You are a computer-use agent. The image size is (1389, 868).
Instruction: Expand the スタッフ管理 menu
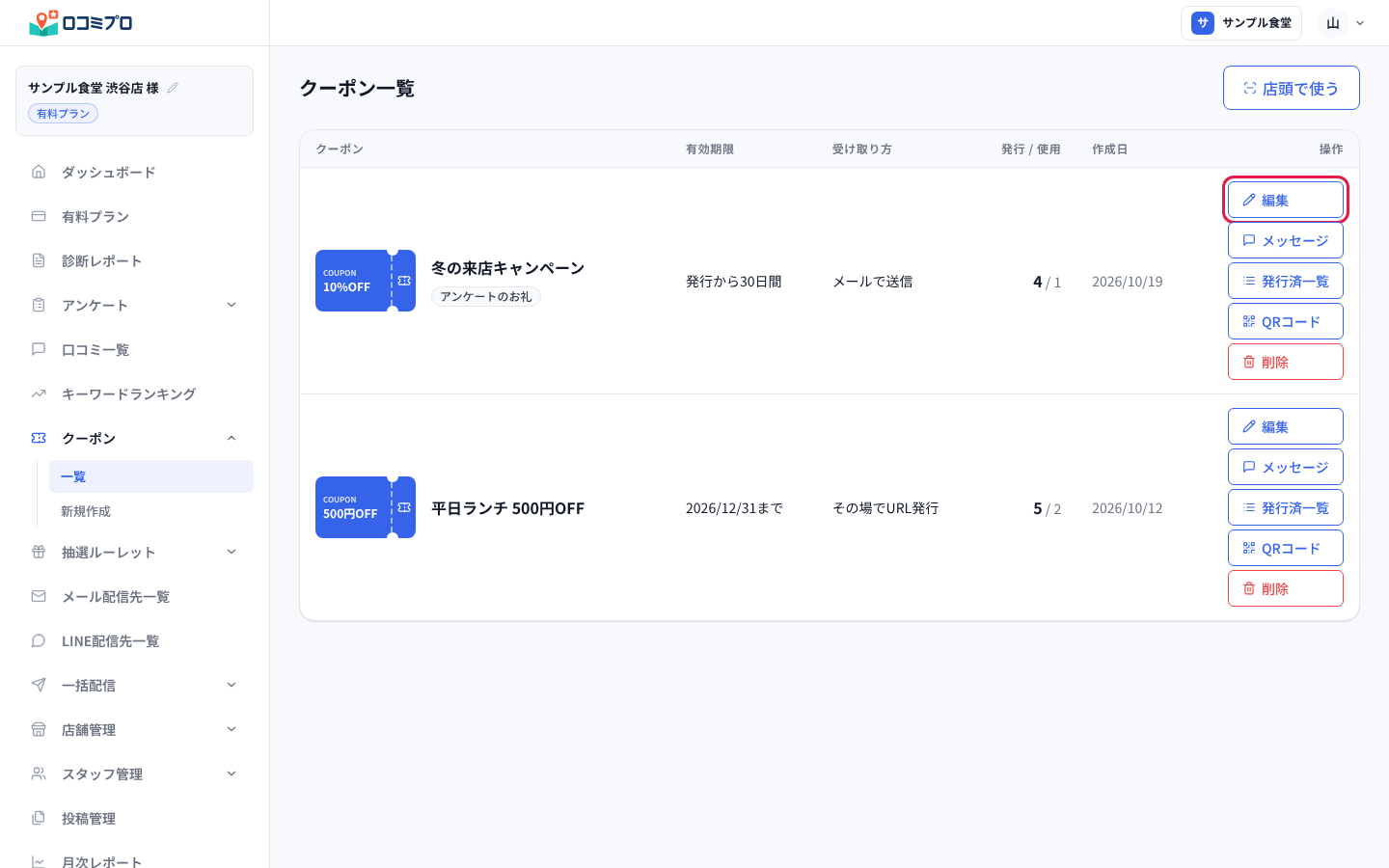point(231,773)
